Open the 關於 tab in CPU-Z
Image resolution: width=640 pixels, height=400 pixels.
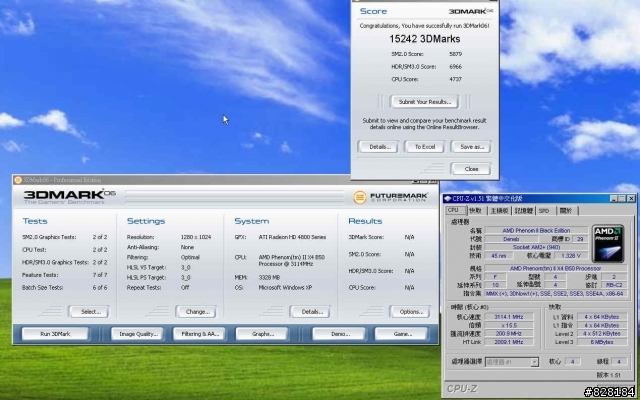point(566,211)
